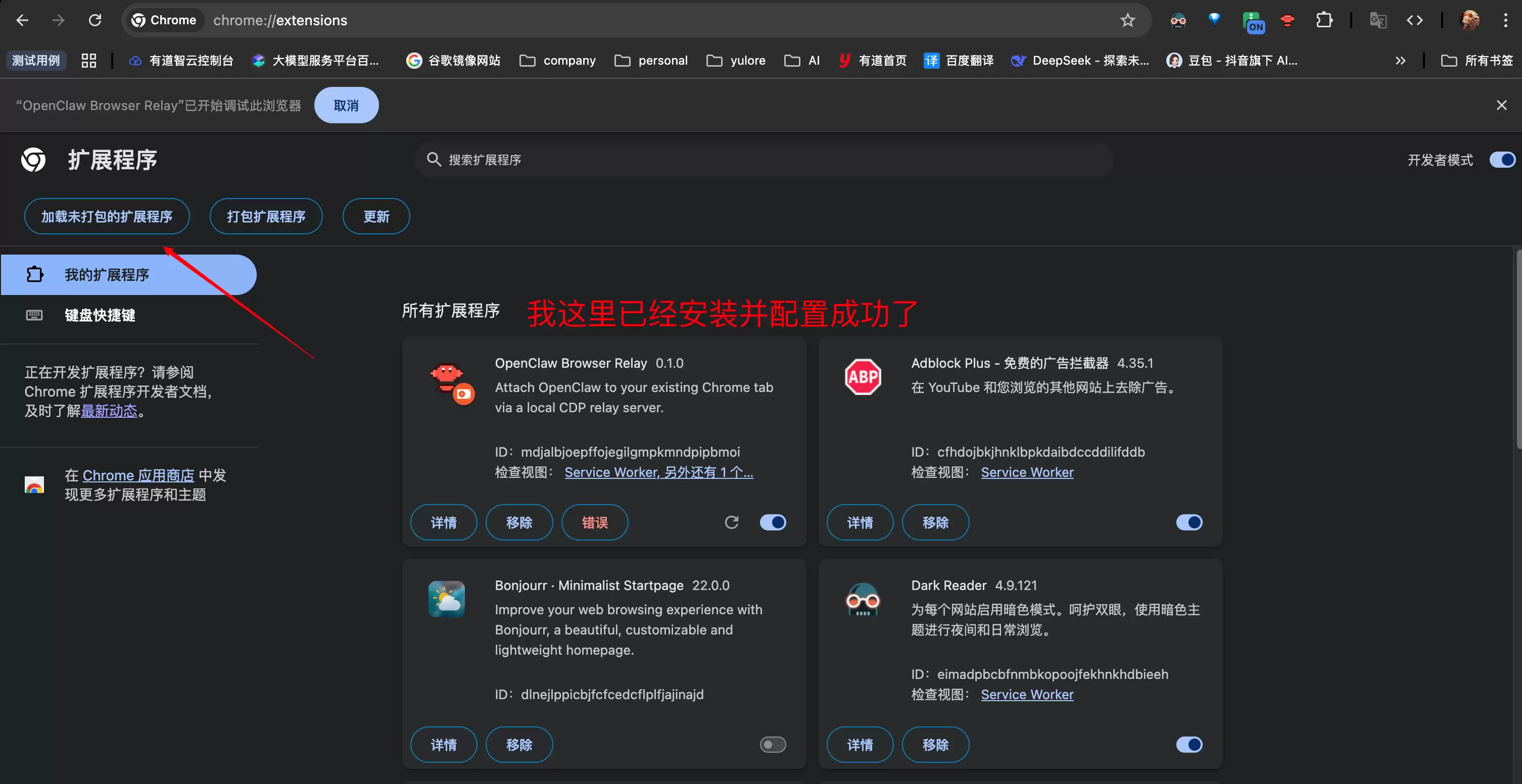The height and width of the screenshot is (784, 1522).
Task: Toggle off 开发者模式 in extensions page
Action: [1502, 160]
